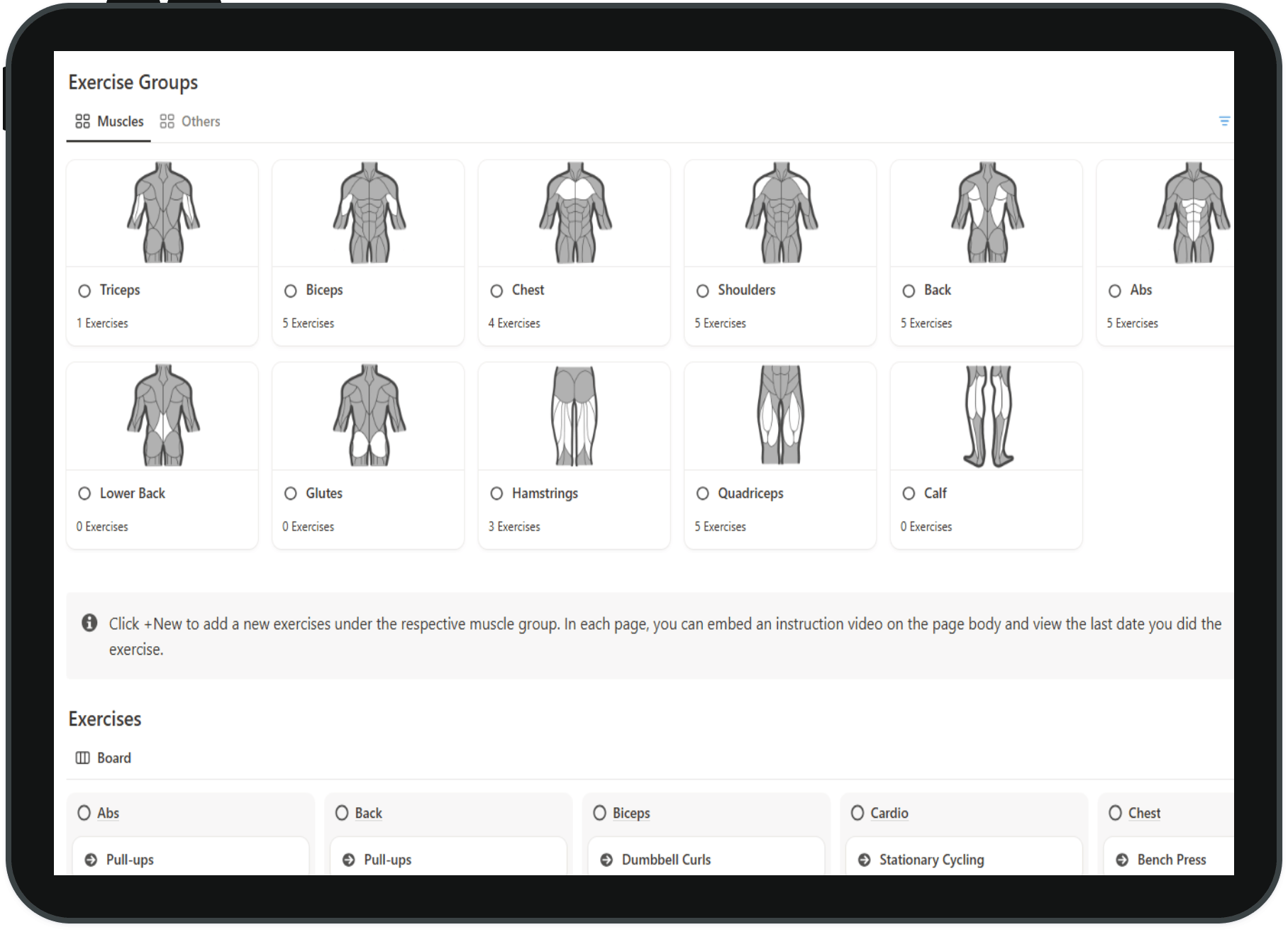The height and width of the screenshot is (932, 1288).
Task: Open the Calf card title
Action: pos(935,493)
